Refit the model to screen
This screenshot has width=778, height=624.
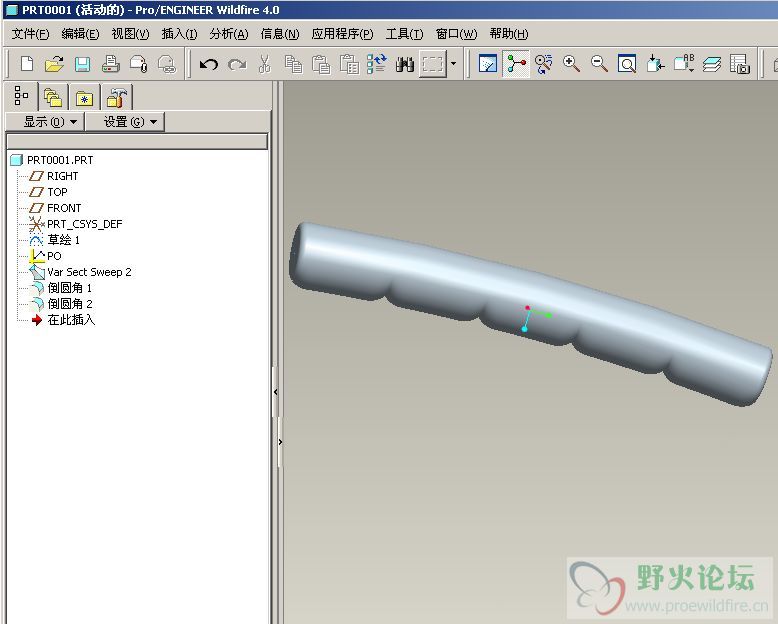click(x=627, y=63)
